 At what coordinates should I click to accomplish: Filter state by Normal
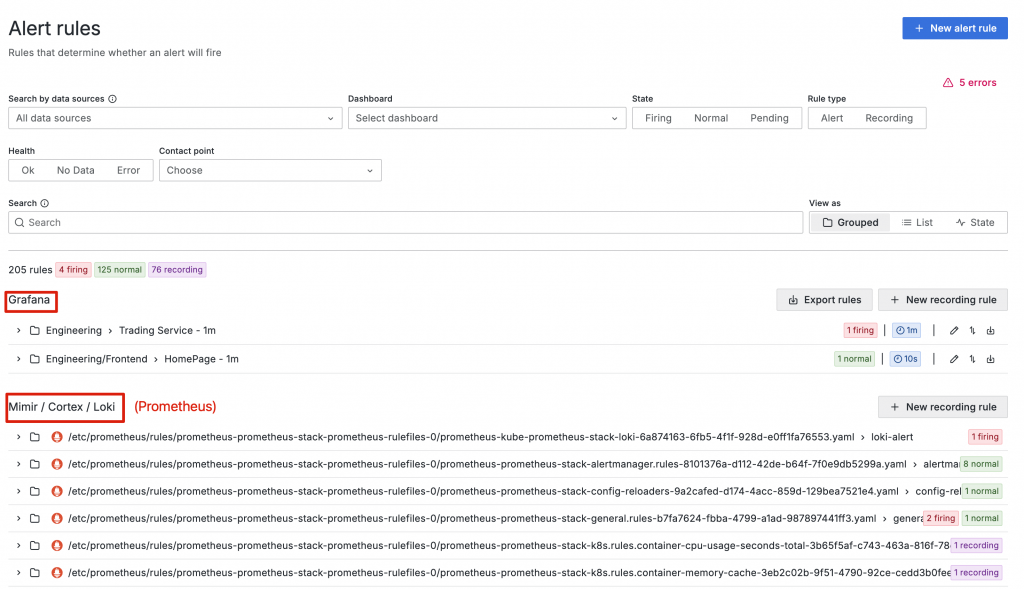click(711, 118)
